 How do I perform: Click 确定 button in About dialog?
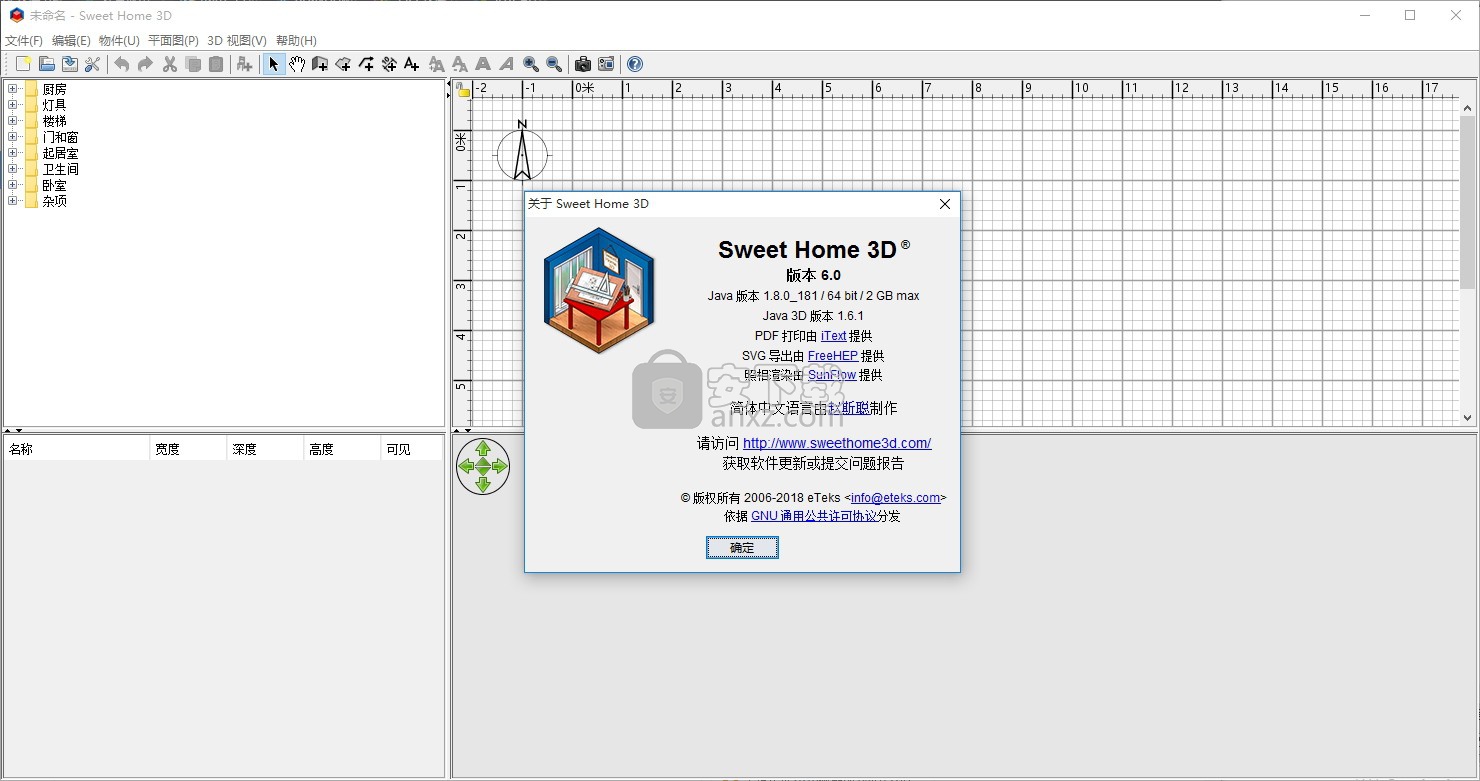742,548
